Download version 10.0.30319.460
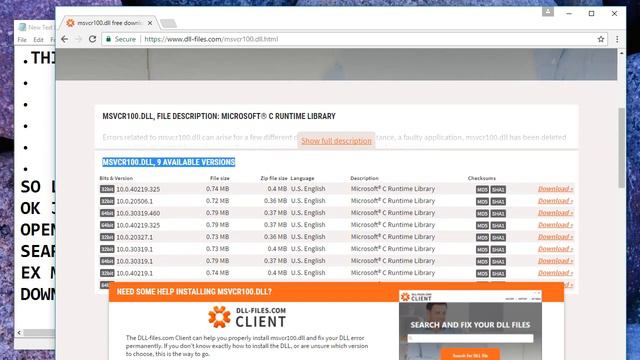640x360 pixels. (x=556, y=213)
